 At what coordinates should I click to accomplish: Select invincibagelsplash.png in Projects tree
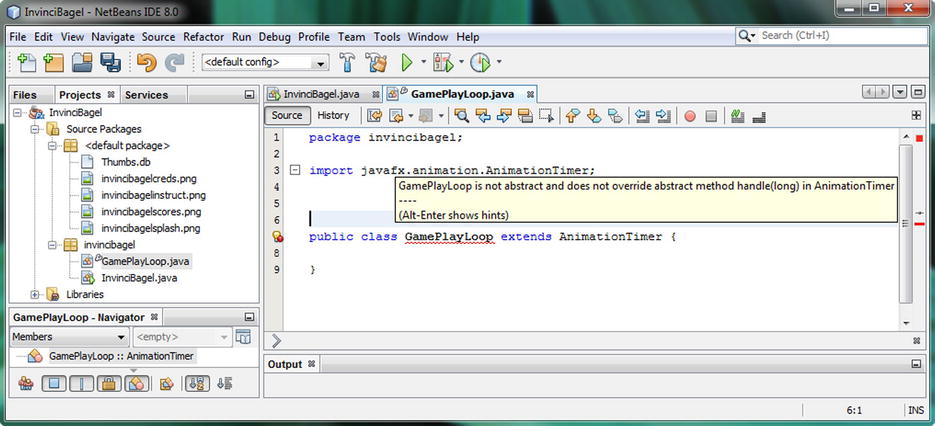pyautogui.click(x=150, y=228)
